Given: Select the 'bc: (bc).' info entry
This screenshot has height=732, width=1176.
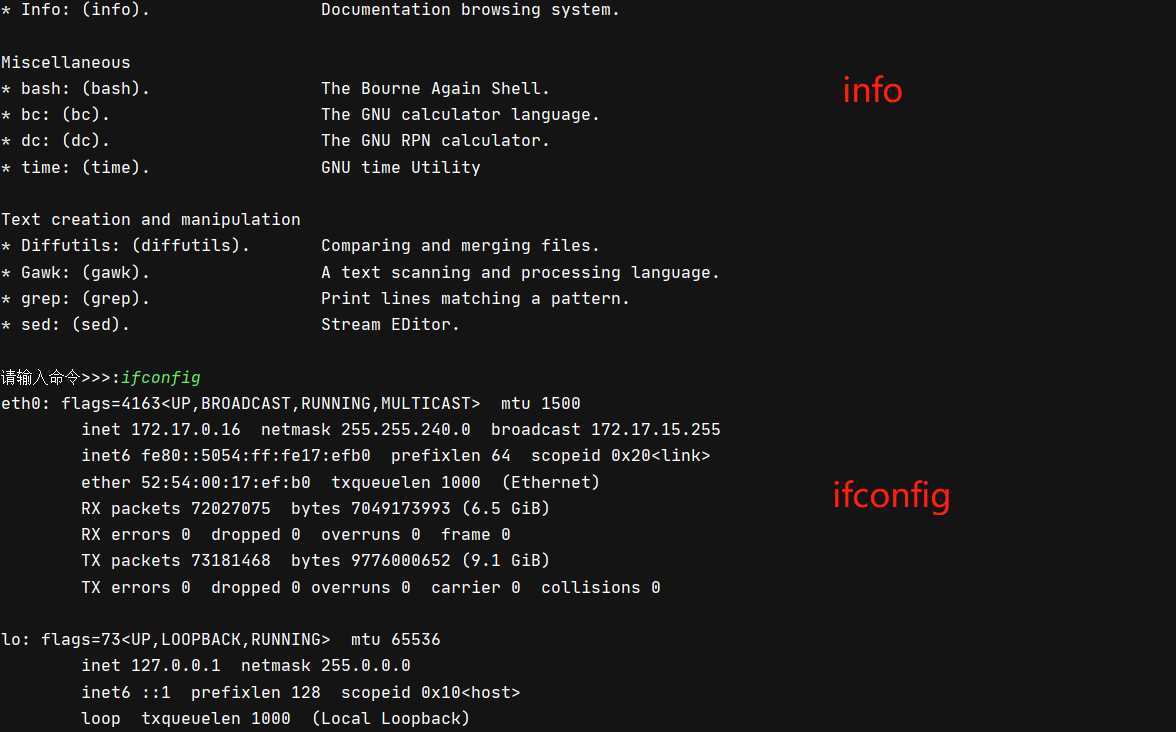Looking at the screenshot, I should pyautogui.click(x=65, y=115).
